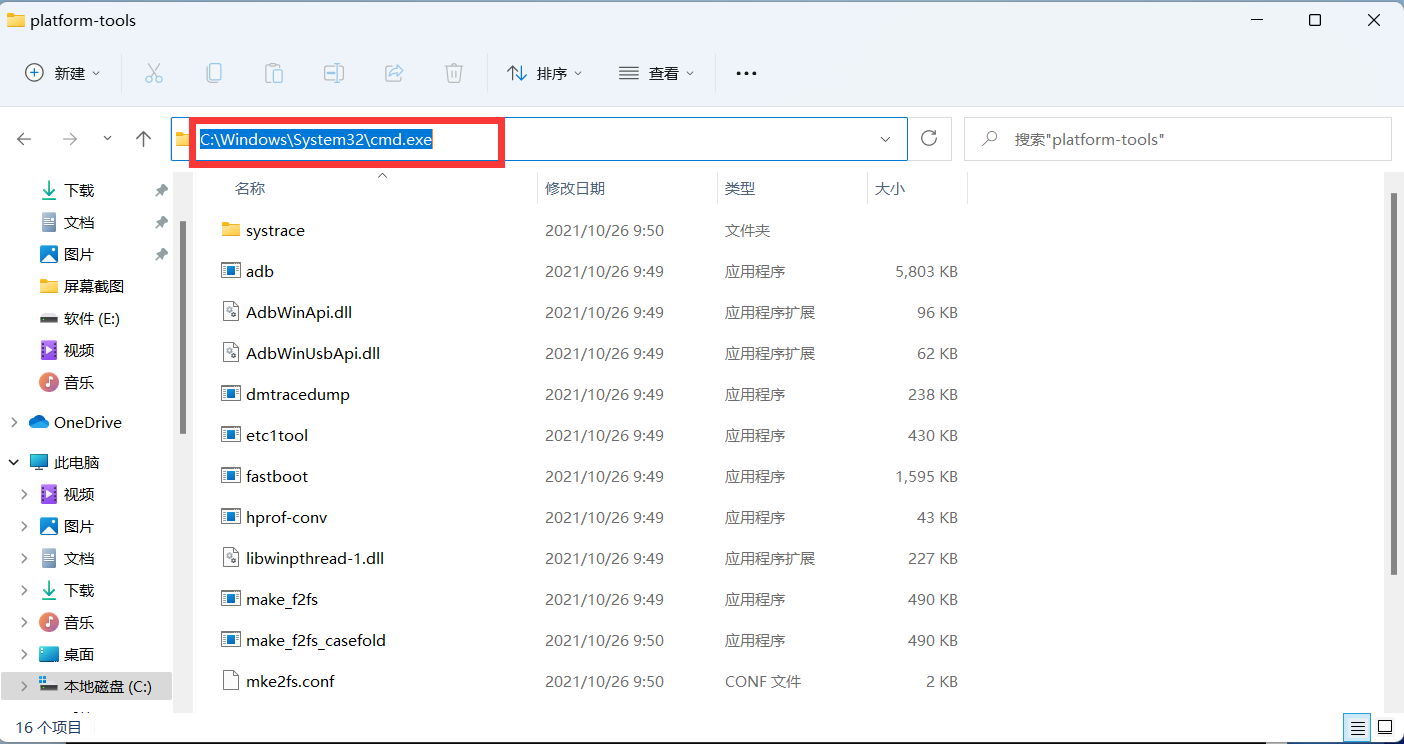Image resolution: width=1404 pixels, height=744 pixels.
Task: Expand the OneDrive tree node
Action: pos(14,422)
